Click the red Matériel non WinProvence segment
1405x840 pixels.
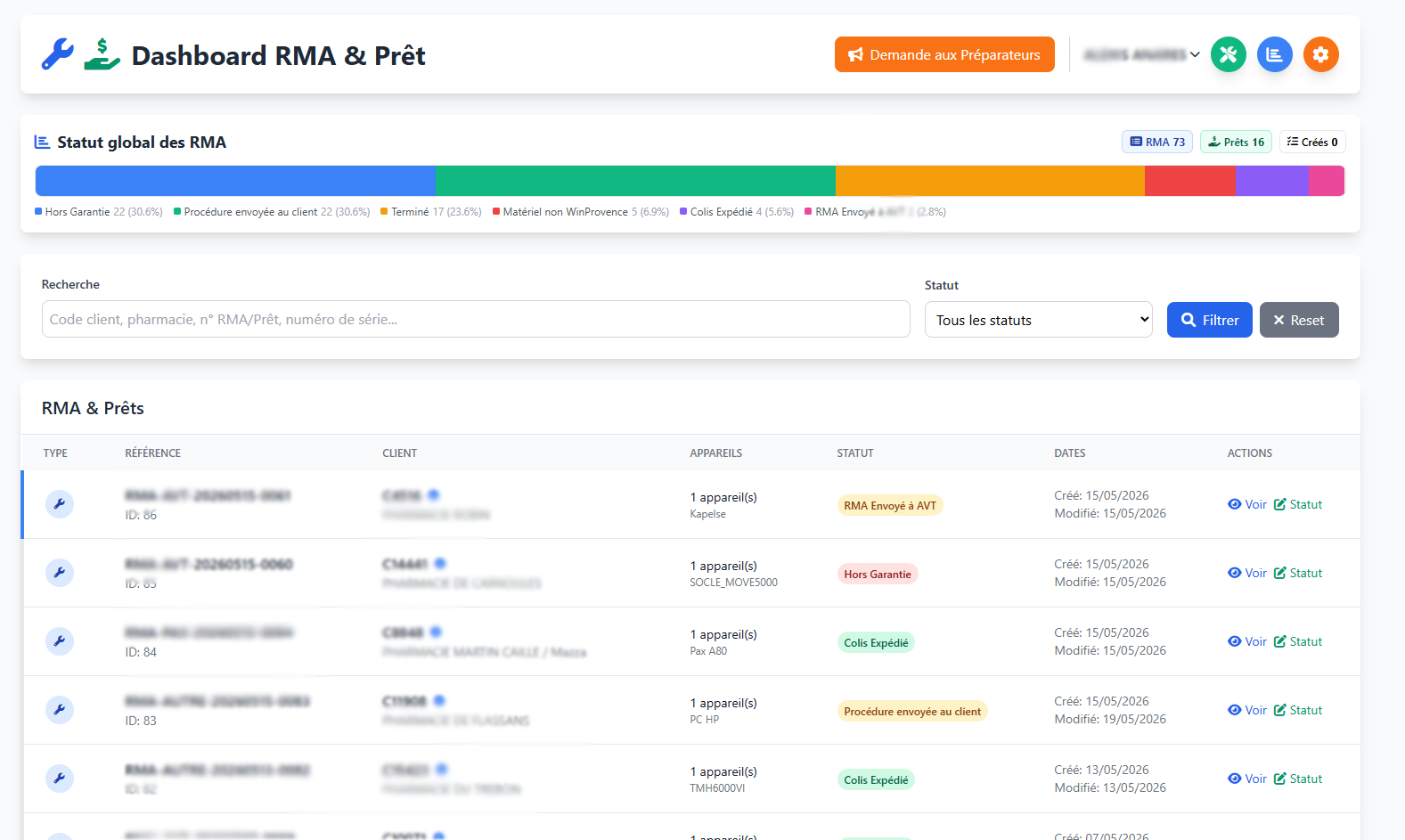pos(1190,181)
